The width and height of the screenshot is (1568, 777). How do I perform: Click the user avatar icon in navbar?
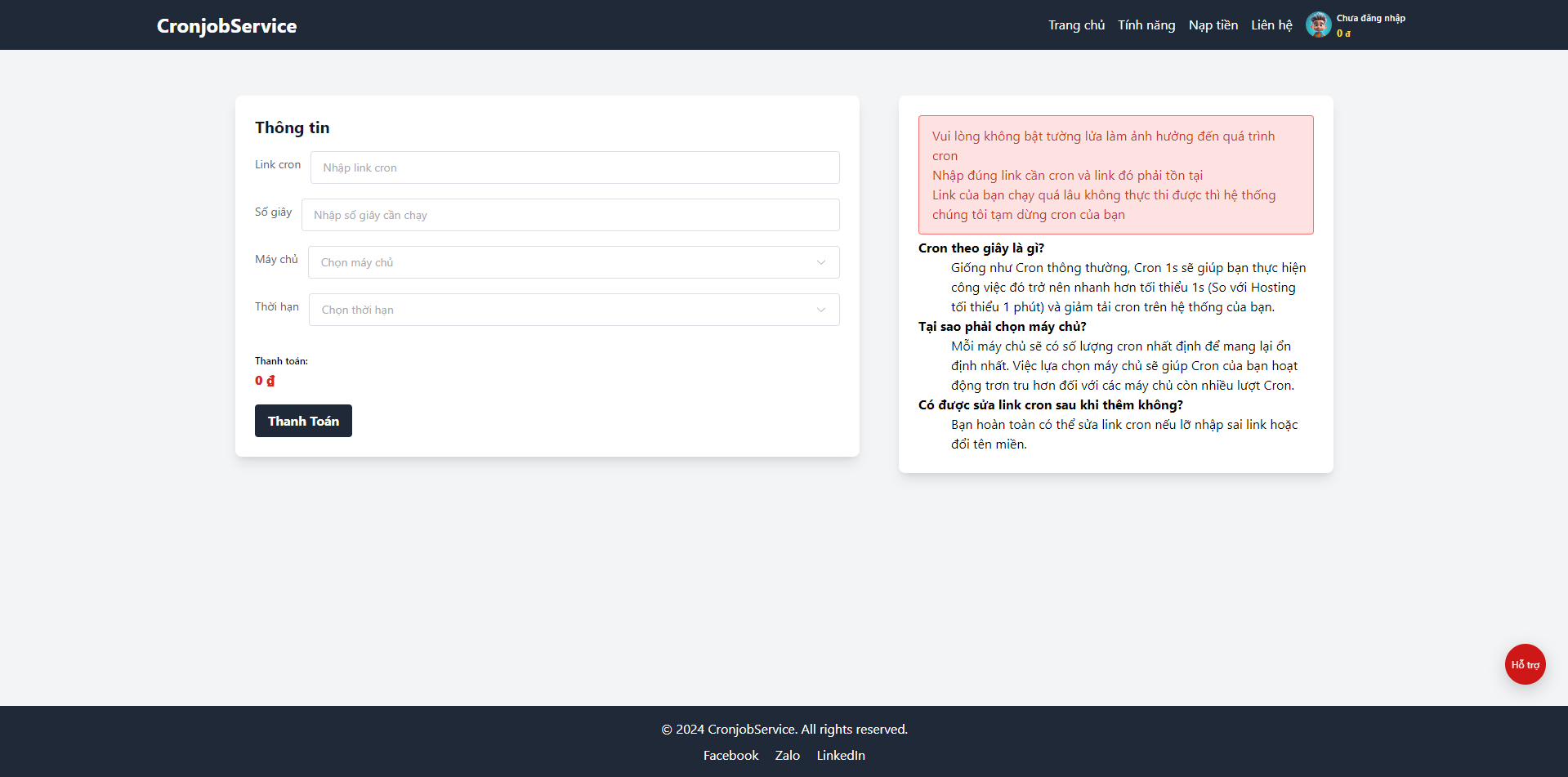click(1318, 25)
